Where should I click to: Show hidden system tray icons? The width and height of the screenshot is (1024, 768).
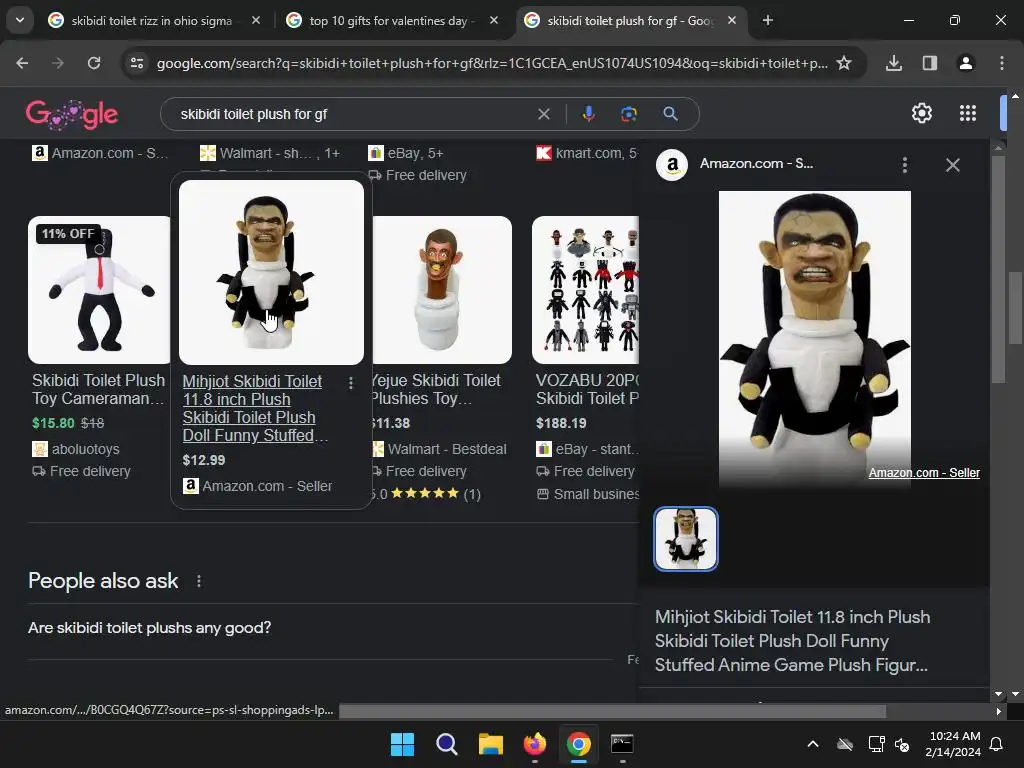tap(813, 744)
